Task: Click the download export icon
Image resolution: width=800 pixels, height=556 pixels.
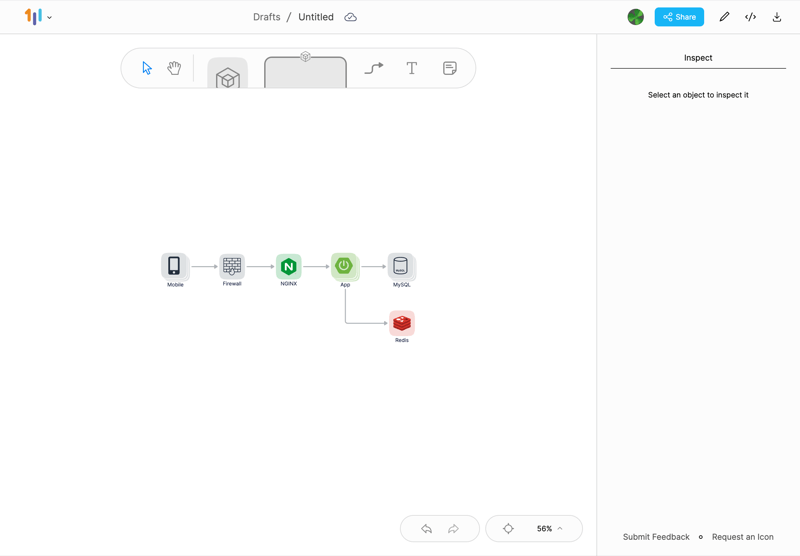Action: pos(777,17)
